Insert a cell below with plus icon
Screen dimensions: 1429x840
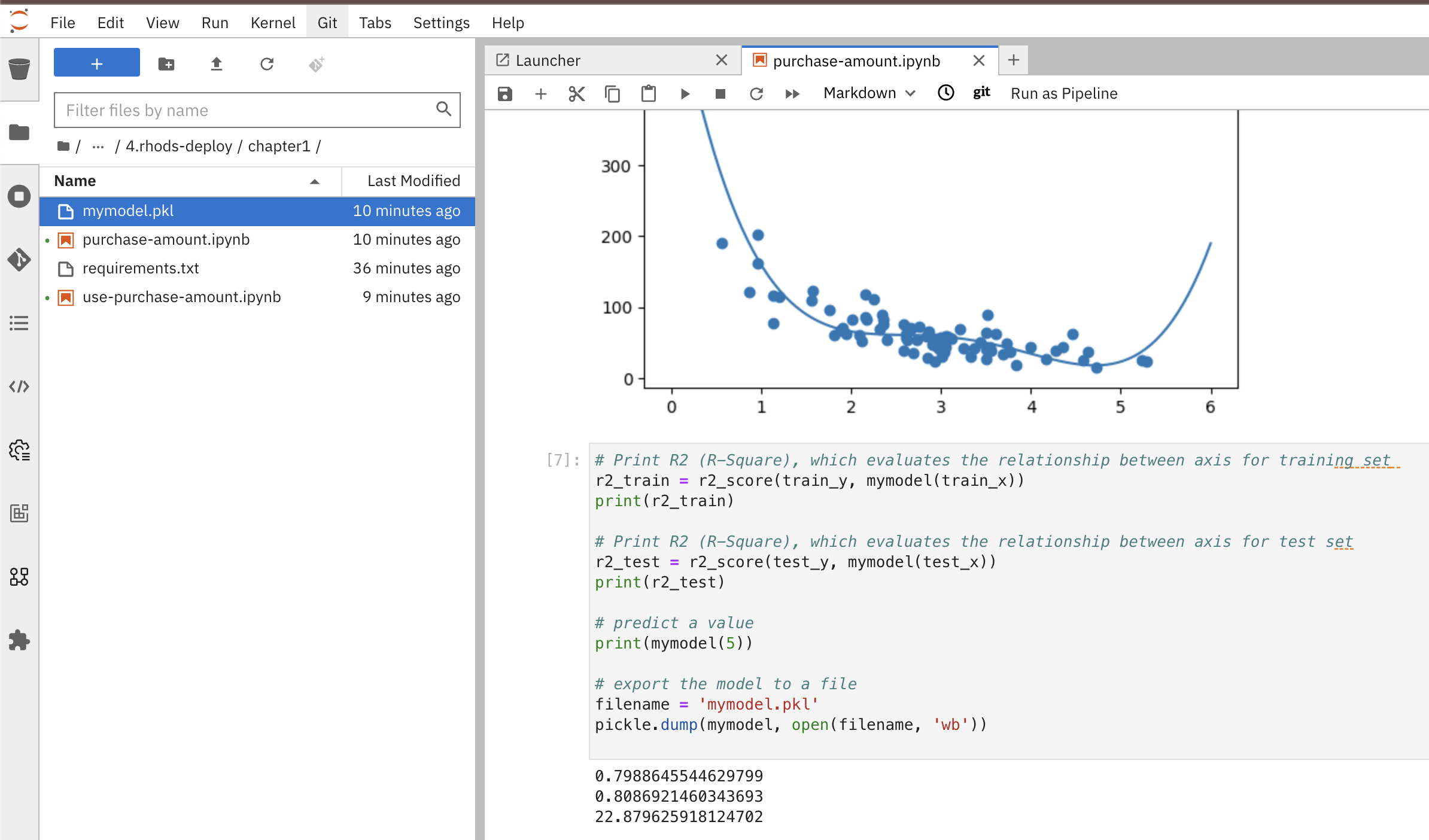(x=541, y=94)
